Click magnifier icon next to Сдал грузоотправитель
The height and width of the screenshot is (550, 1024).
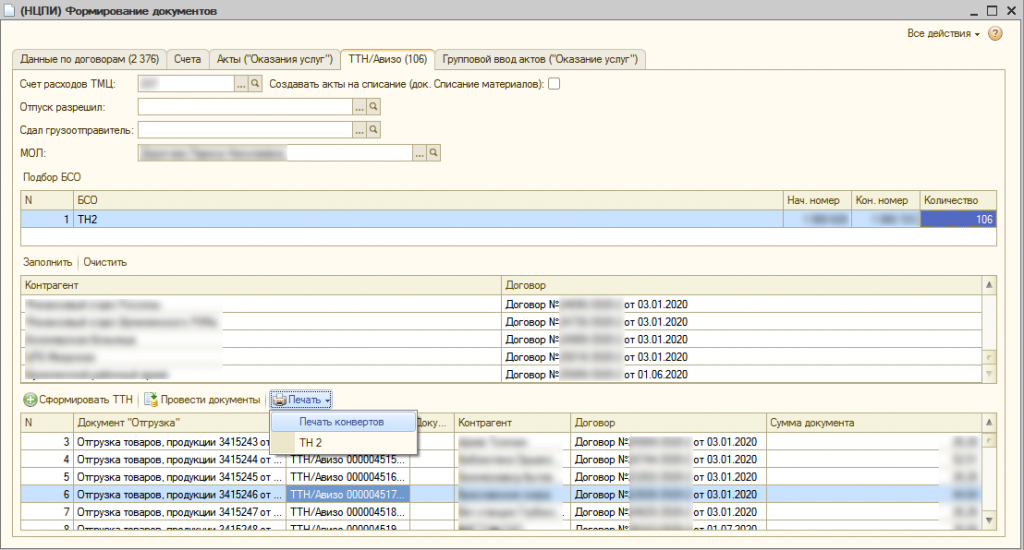point(374,129)
